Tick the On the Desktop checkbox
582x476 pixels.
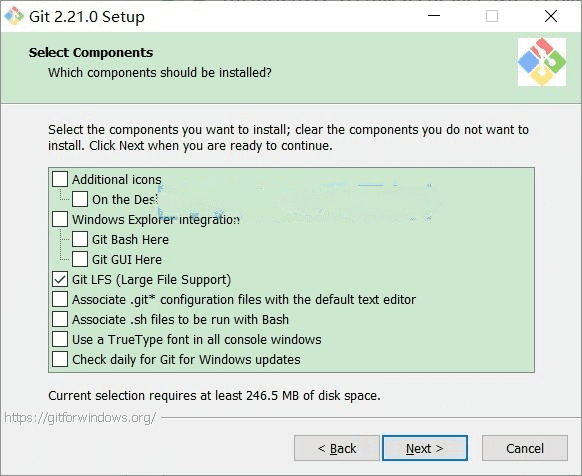tap(80, 199)
